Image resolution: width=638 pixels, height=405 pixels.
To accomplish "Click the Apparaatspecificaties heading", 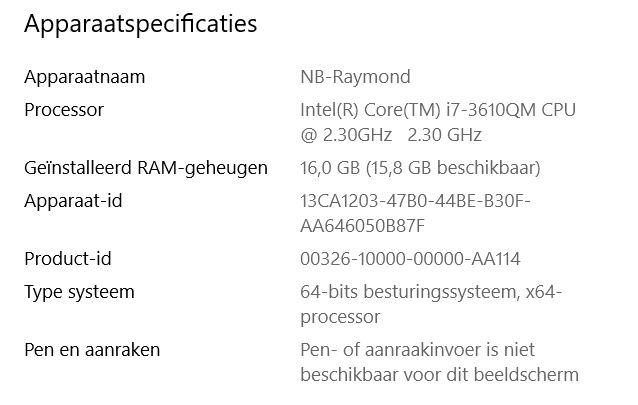I will (140, 24).
